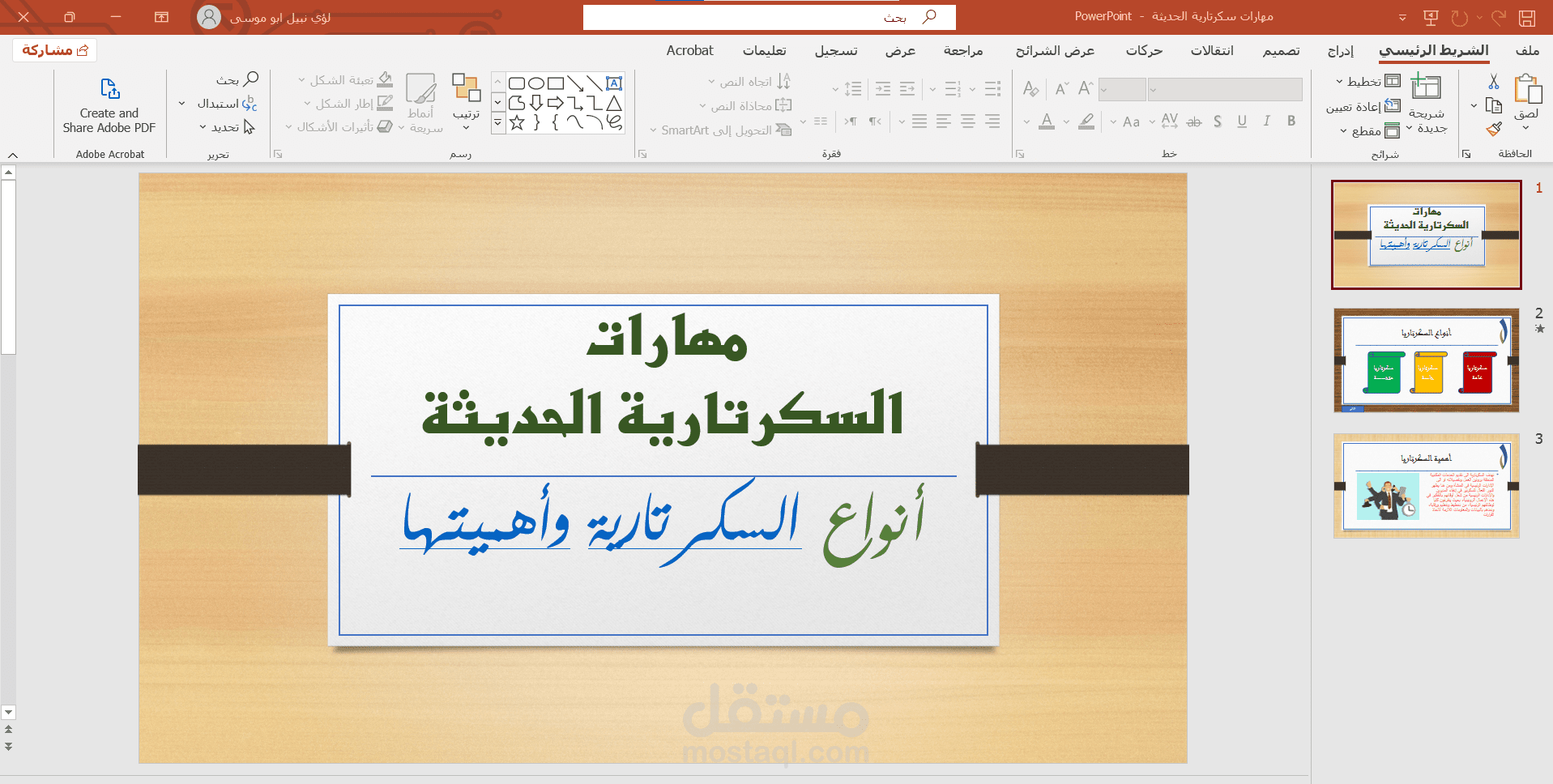The image size is (1553, 784).
Task: Open the change case Aa menu
Action: [1130, 121]
